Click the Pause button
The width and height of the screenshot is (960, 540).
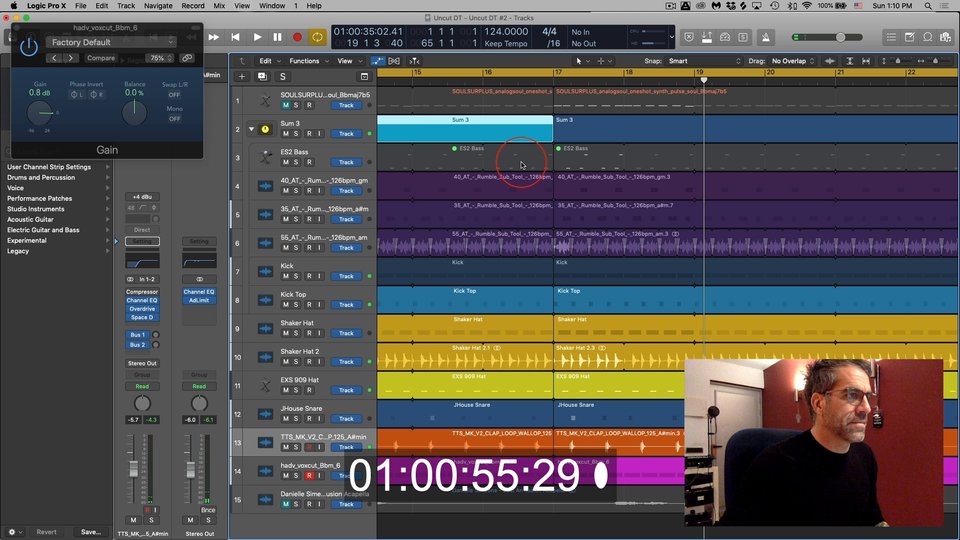point(277,37)
